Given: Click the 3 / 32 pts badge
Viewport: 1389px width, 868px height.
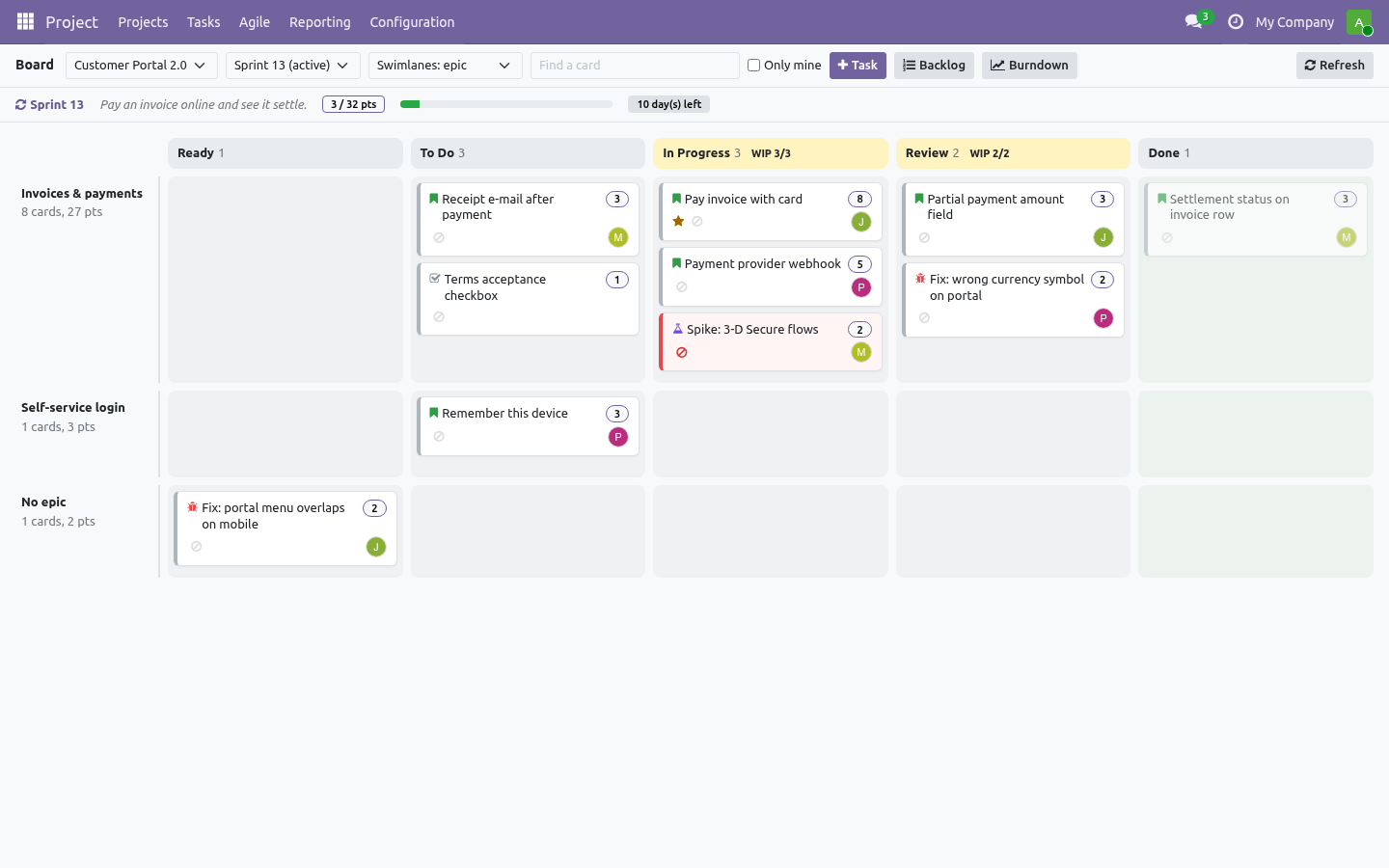Looking at the screenshot, I should point(353,104).
